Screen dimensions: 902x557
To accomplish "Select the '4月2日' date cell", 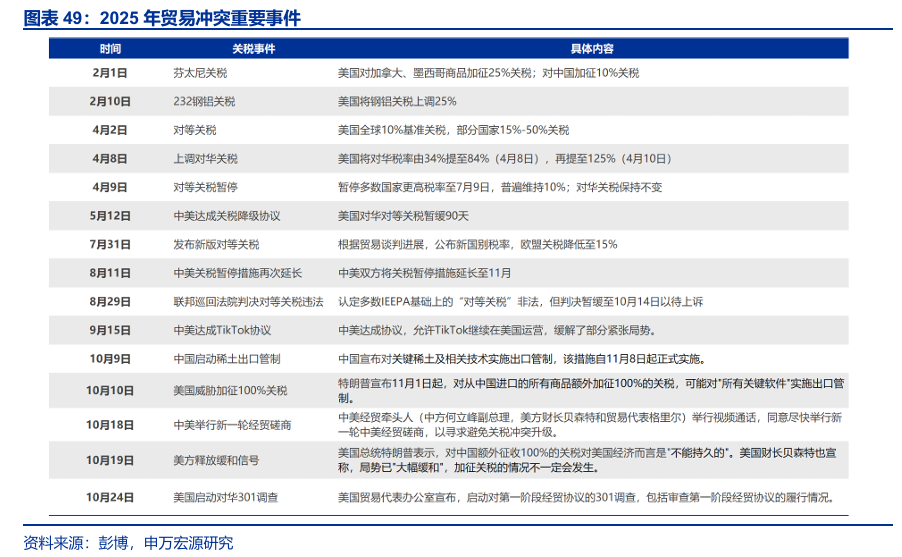I will 110,130.
